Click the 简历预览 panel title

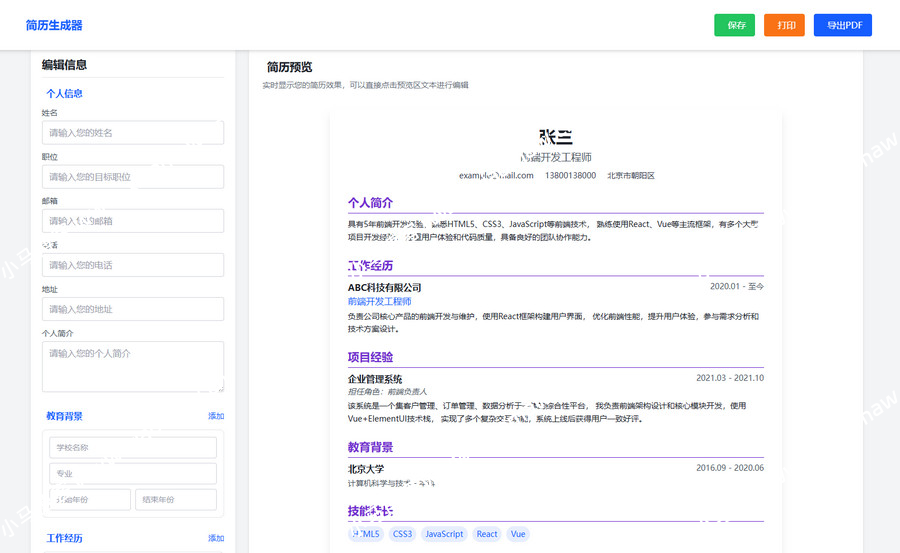point(289,67)
